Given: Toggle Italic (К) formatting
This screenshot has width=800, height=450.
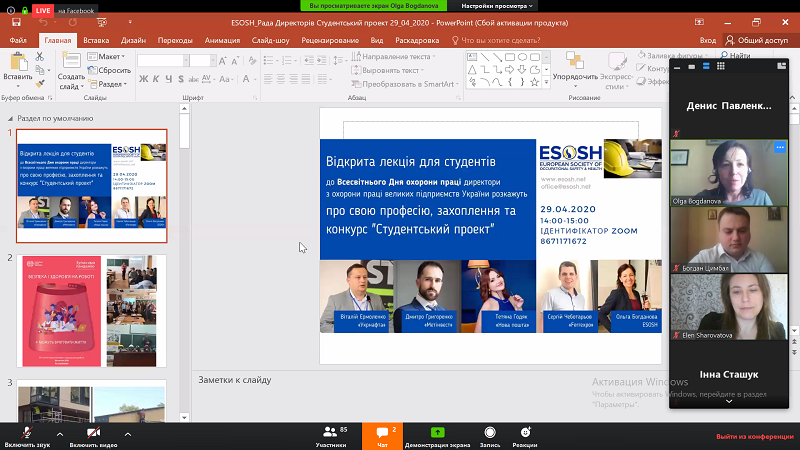Looking at the screenshot, I should [x=156, y=79].
